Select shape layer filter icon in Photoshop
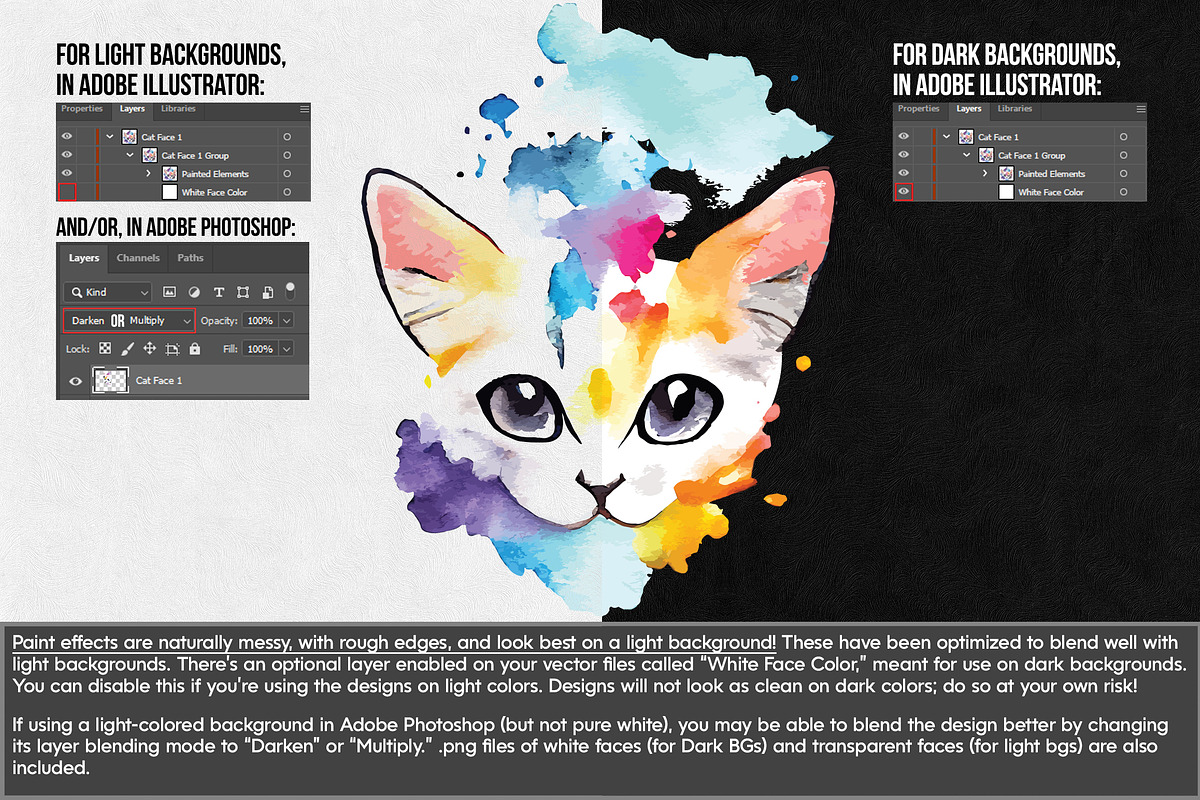 tap(243, 292)
